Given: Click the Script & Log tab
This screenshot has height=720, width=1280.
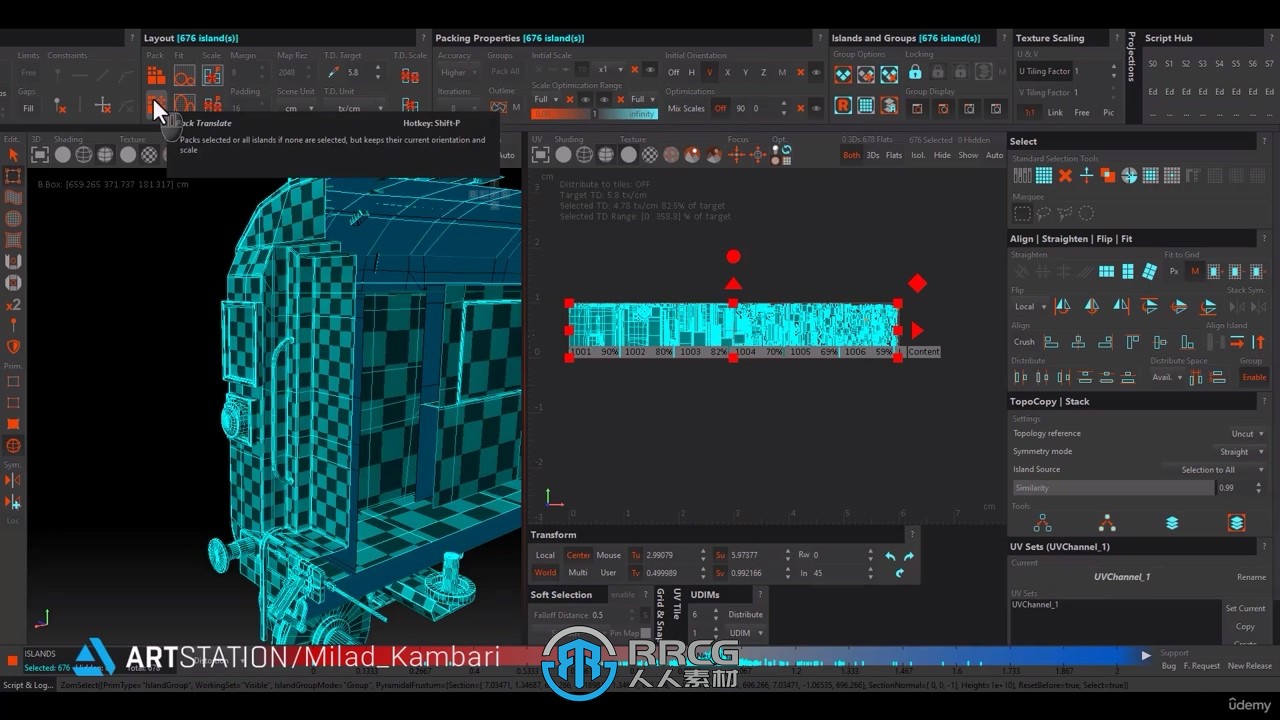Looking at the screenshot, I should tap(28, 685).
